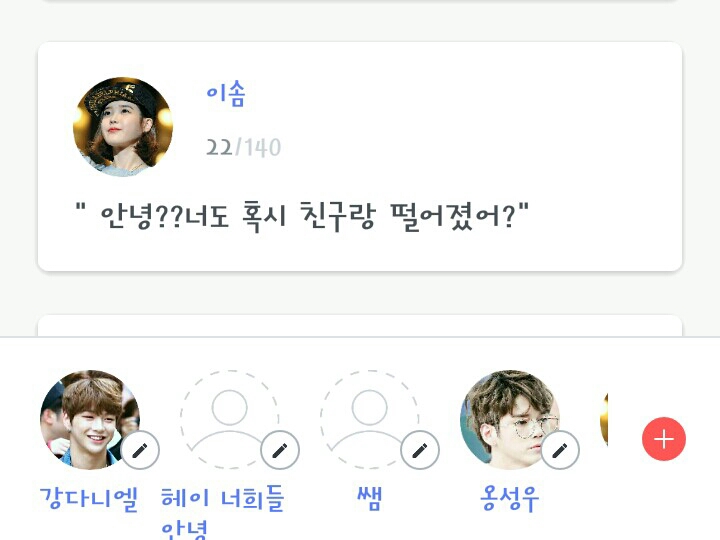
Task: Edit 강다니엘 character via pencil icon
Action: [x=140, y=450]
